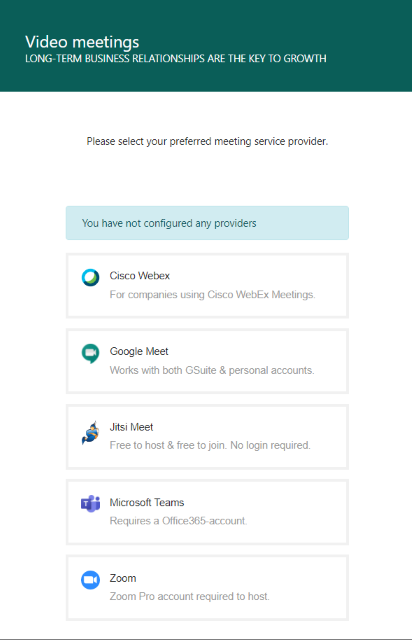Click the blue Zoom camera icon

tap(90, 580)
